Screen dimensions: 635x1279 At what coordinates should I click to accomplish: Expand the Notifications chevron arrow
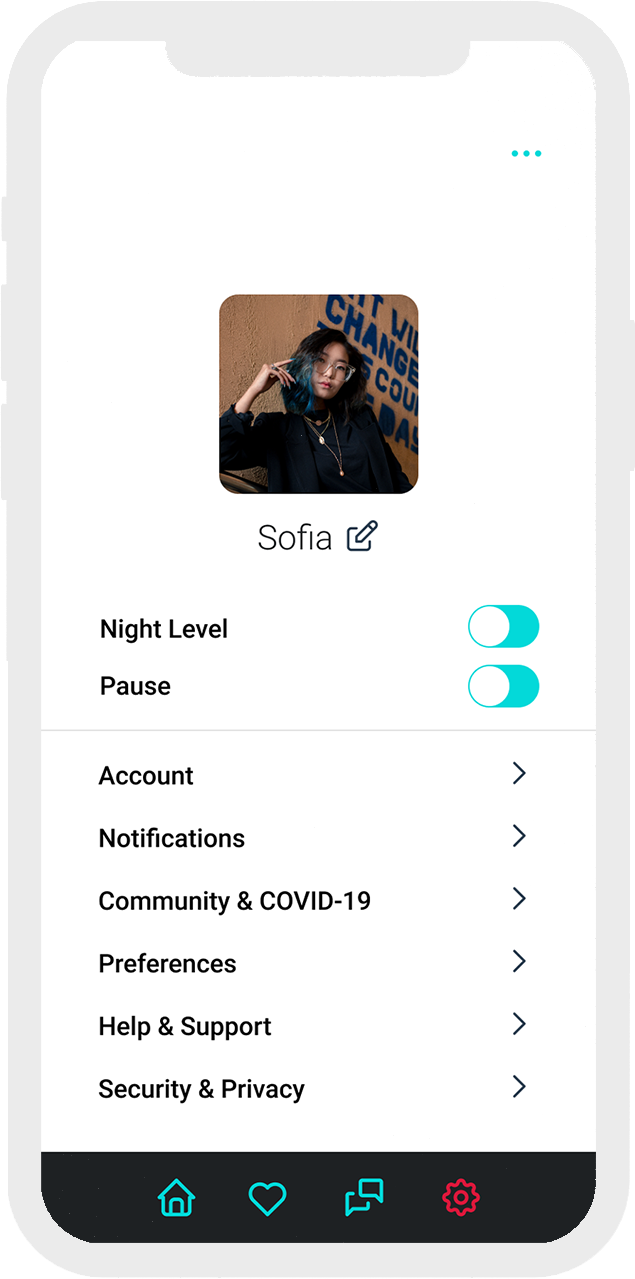[x=519, y=836]
